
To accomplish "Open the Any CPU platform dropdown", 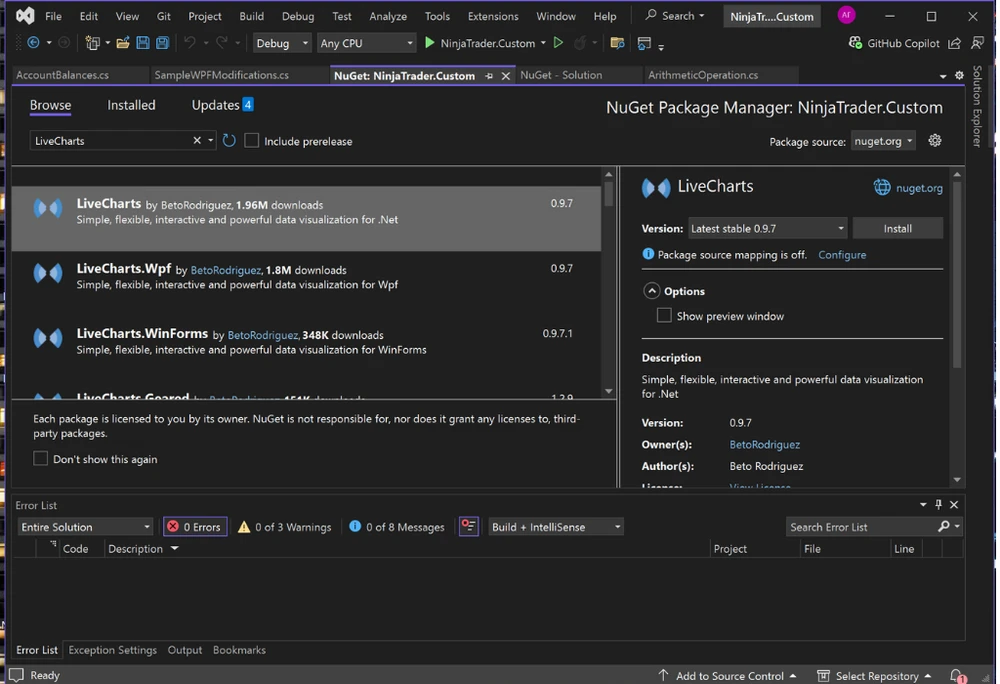I will coord(366,43).
